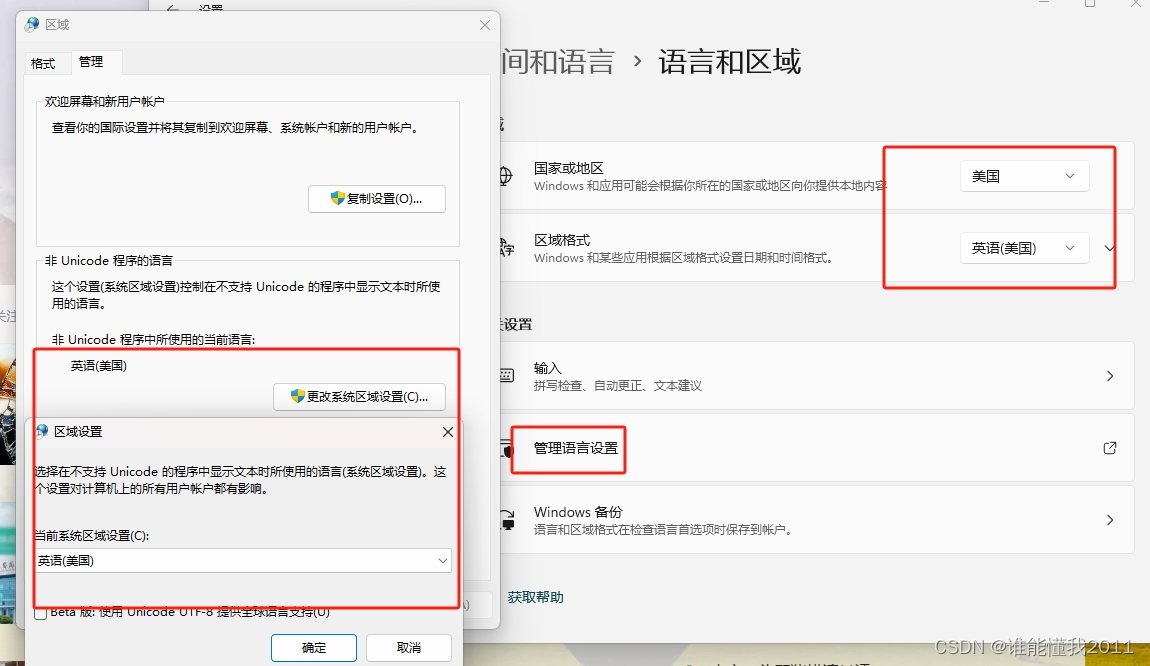
Task: Click 更改系统区域设置(C)... button
Action: tap(359, 397)
